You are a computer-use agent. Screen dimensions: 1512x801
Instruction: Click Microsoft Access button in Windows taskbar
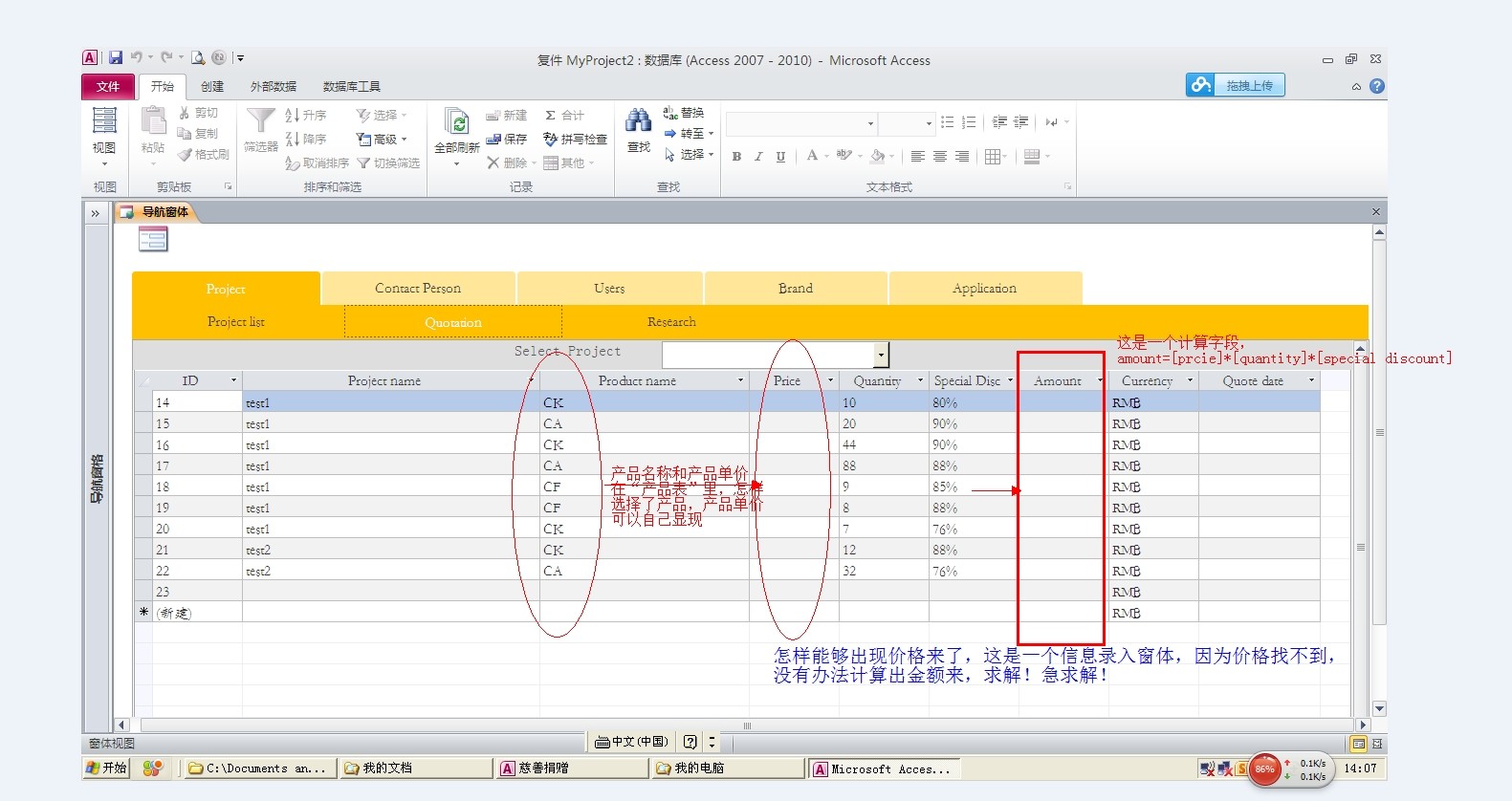pyautogui.click(x=883, y=769)
